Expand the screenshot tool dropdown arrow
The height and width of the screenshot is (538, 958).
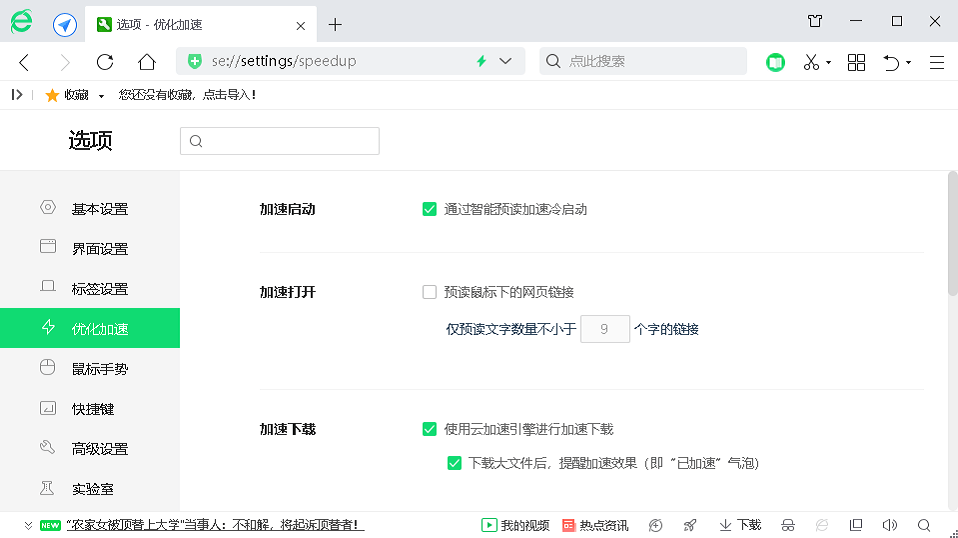coord(828,62)
